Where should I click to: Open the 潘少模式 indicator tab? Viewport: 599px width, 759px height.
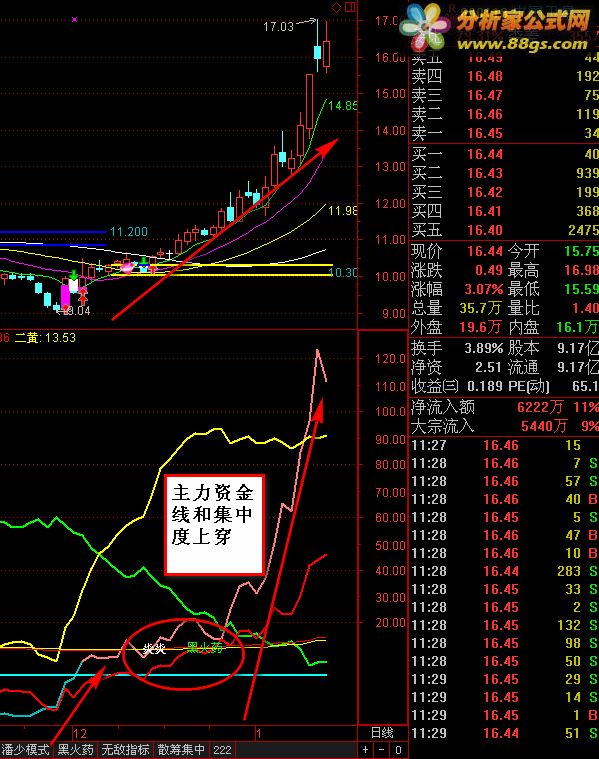pyautogui.click(x=25, y=750)
